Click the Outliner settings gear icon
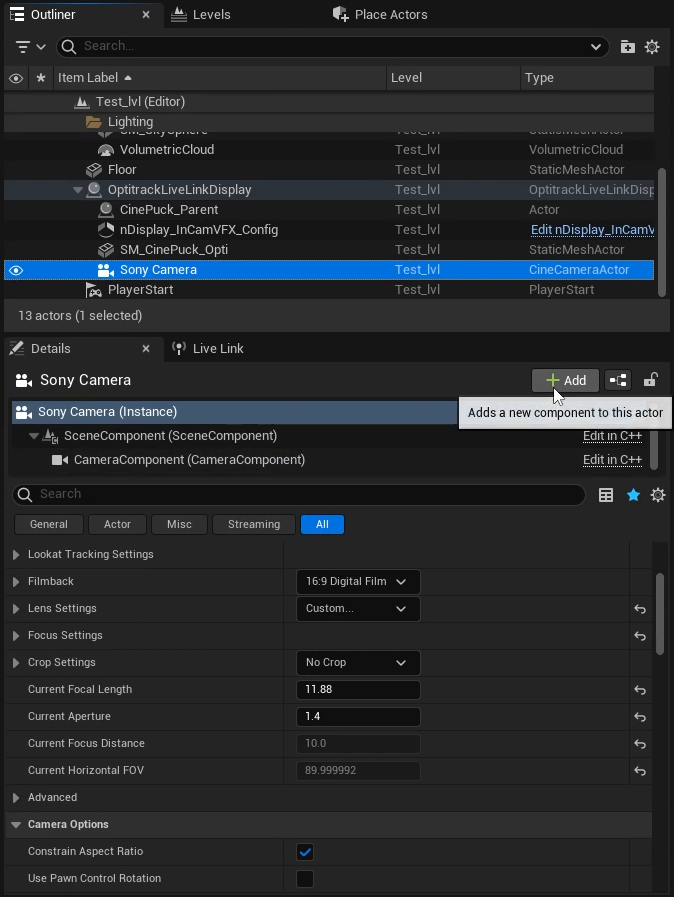This screenshot has height=897, width=674. point(652,47)
